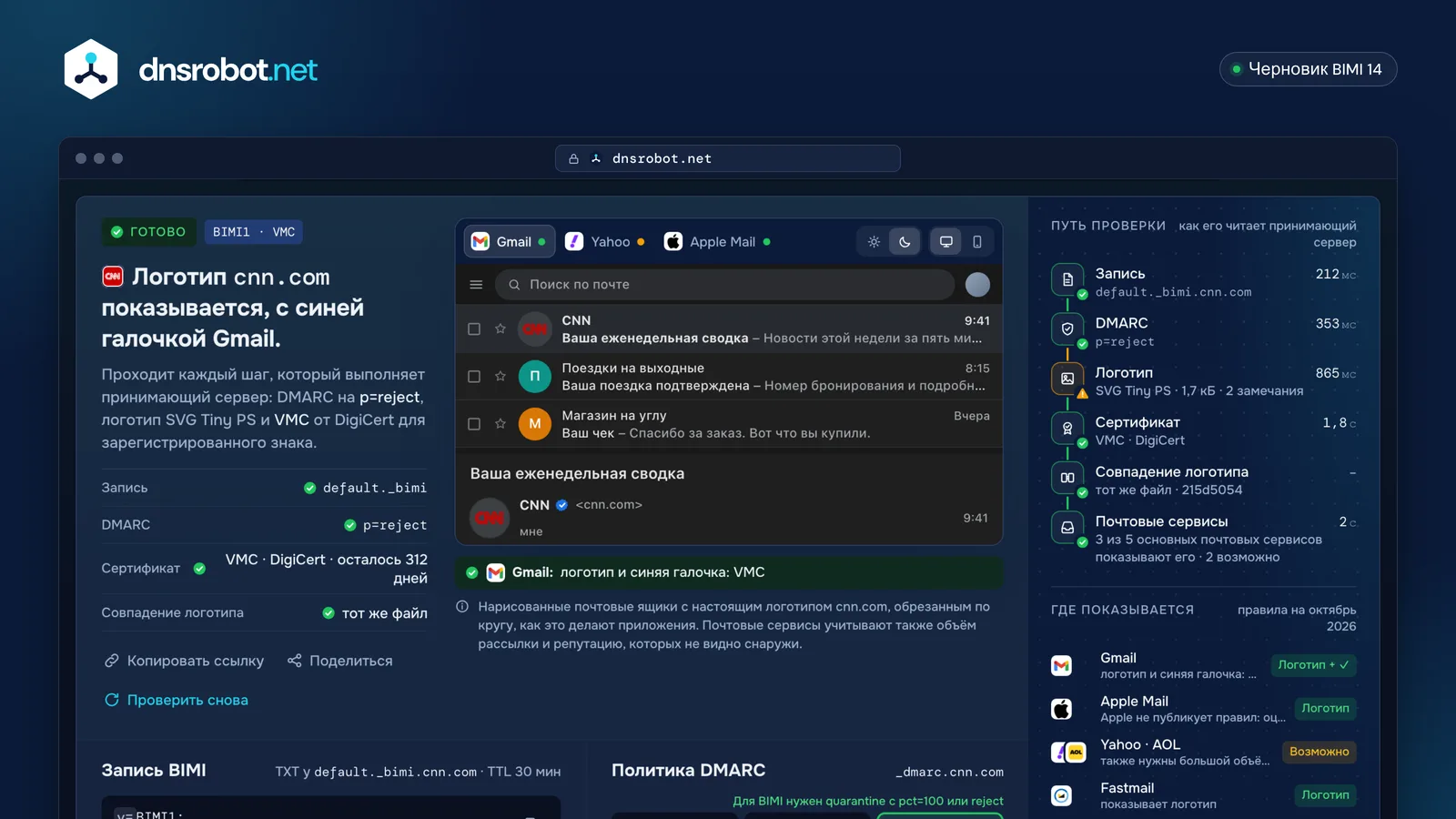Switch preview to mobile view
This screenshot has height=819, width=1456.
[x=977, y=242]
